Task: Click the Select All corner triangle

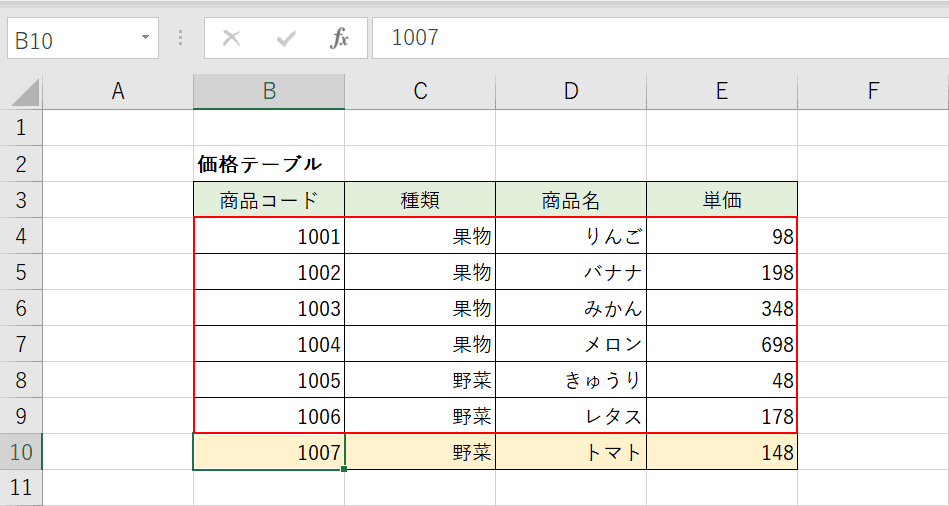Action: [x=25, y=93]
